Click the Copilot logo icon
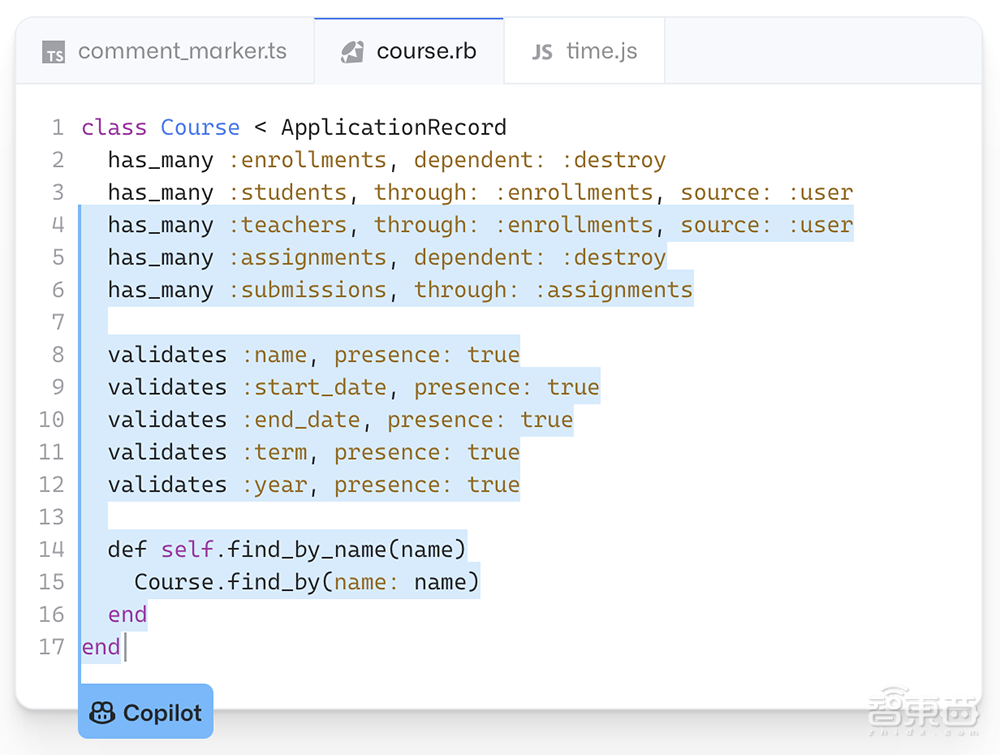 coord(102,713)
